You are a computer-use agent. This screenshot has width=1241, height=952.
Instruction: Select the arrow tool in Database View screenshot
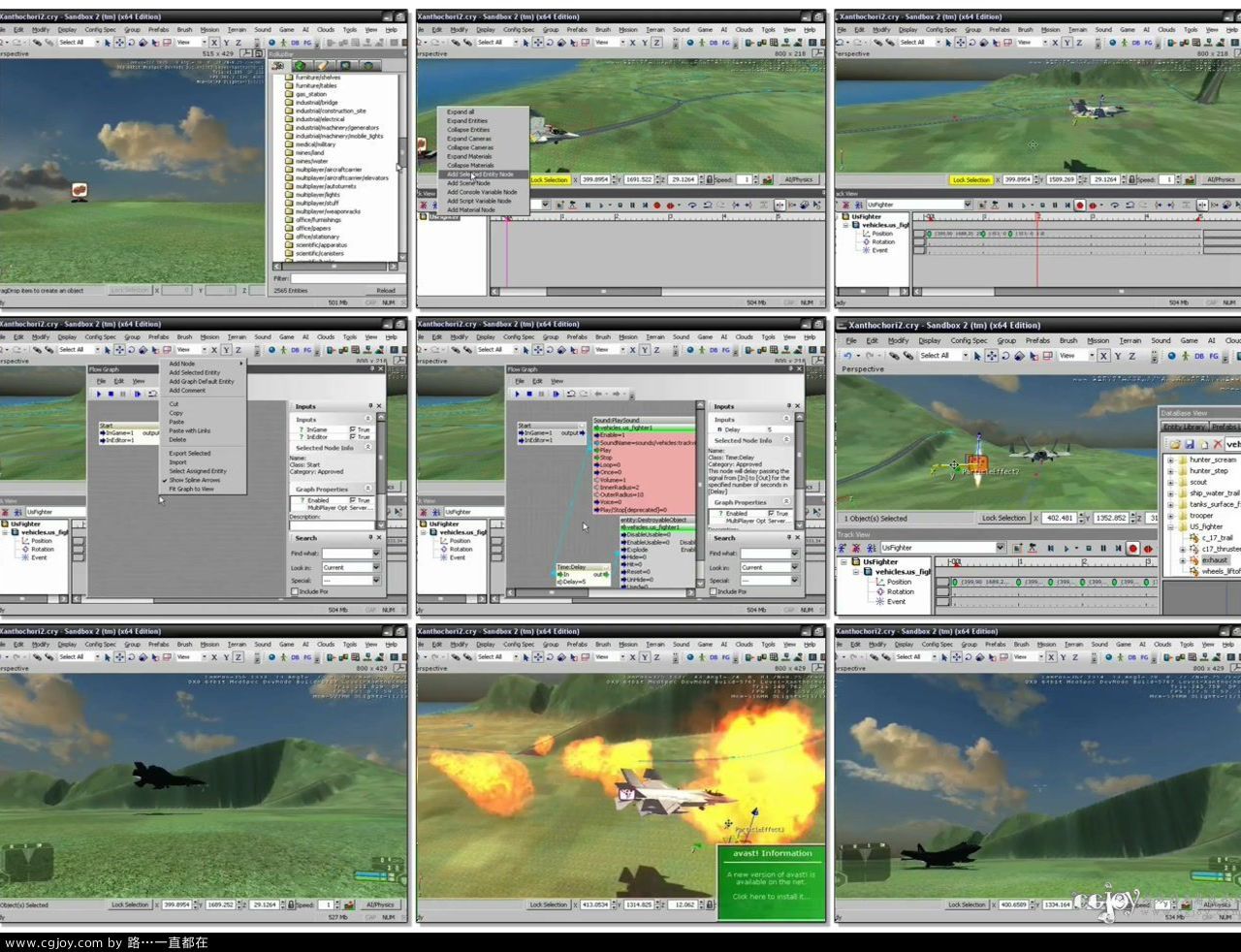pyautogui.click(x=977, y=356)
